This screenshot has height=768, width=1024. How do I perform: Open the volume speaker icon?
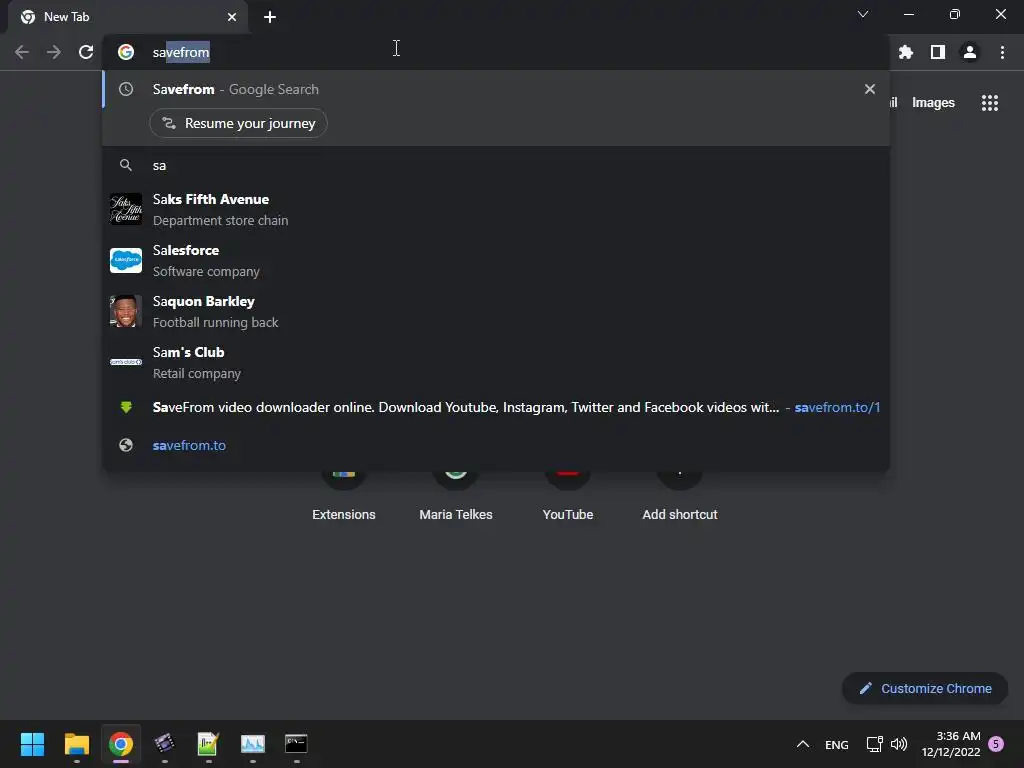coord(899,744)
